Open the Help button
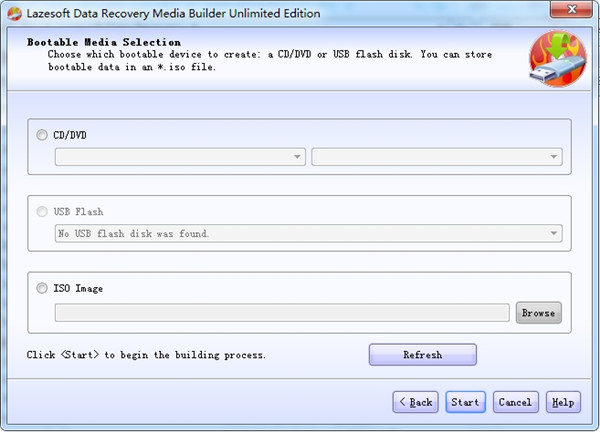Viewport: 600px width, 432px height. click(563, 402)
